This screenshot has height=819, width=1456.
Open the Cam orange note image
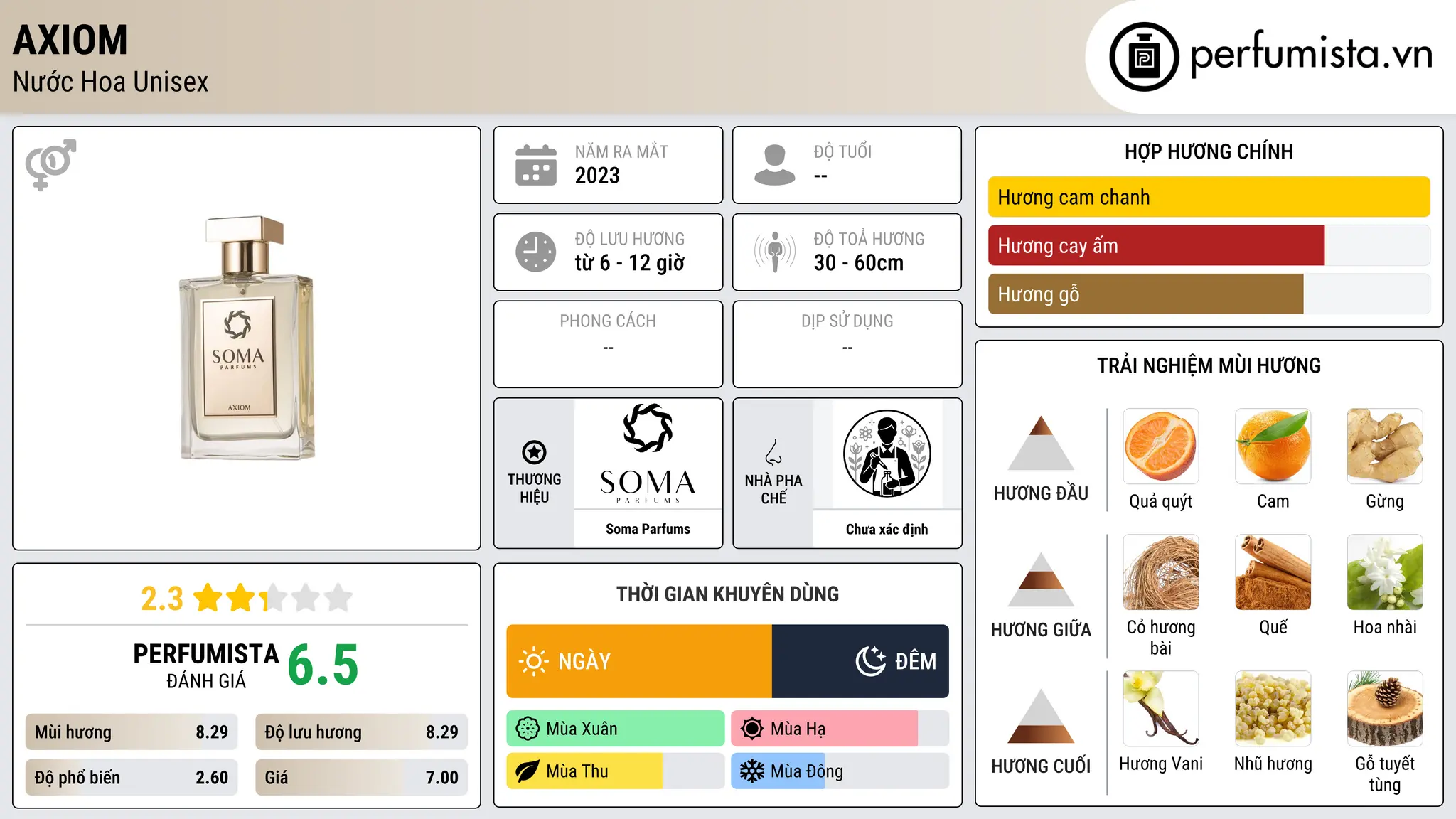point(1273,446)
